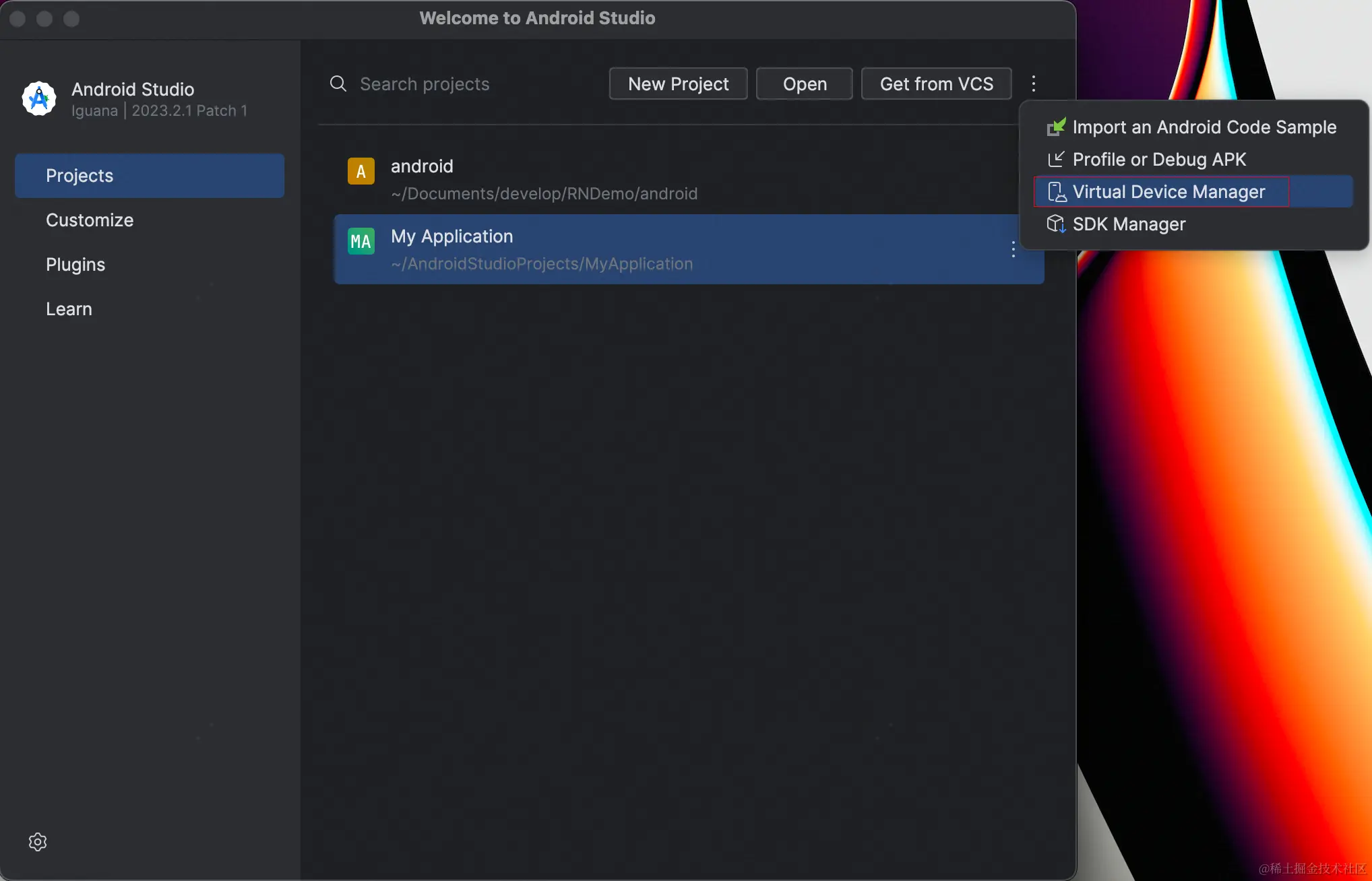Click the path ~/Documents/develop/RNDemo/android
The image size is (1372, 881).
pyautogui.click(x=544, y=194)
